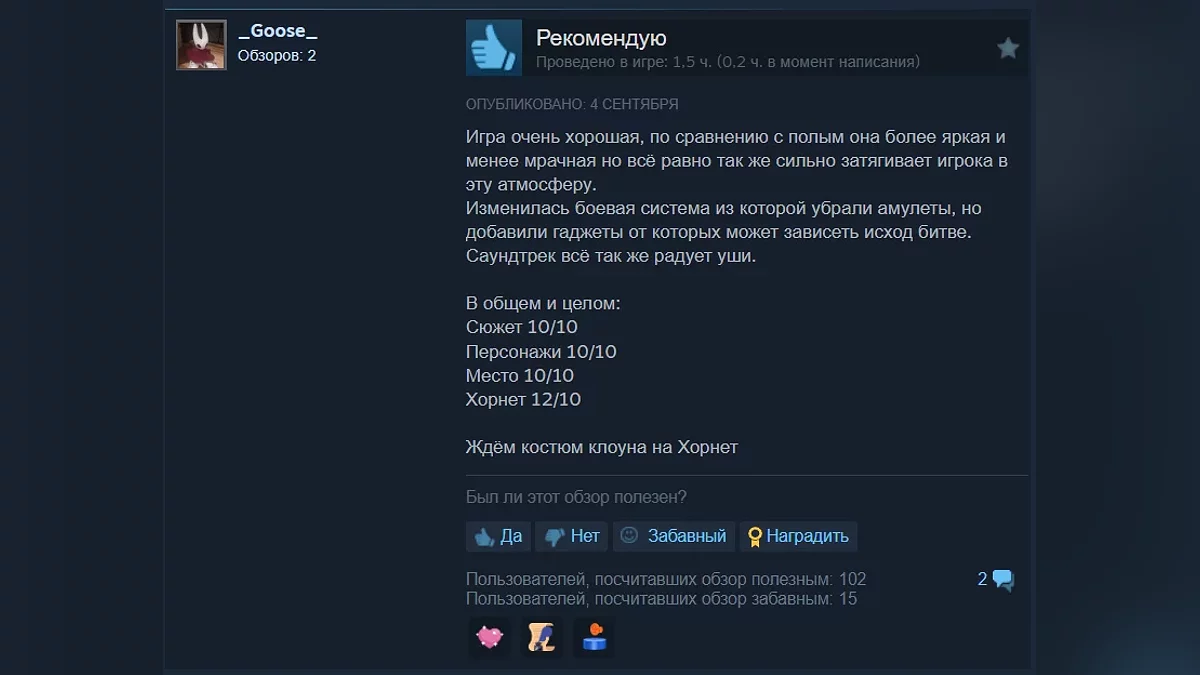Open comments via the speech bubble icon
1200x675 pixels.
pyautogui.click(x=1003, y=580)
